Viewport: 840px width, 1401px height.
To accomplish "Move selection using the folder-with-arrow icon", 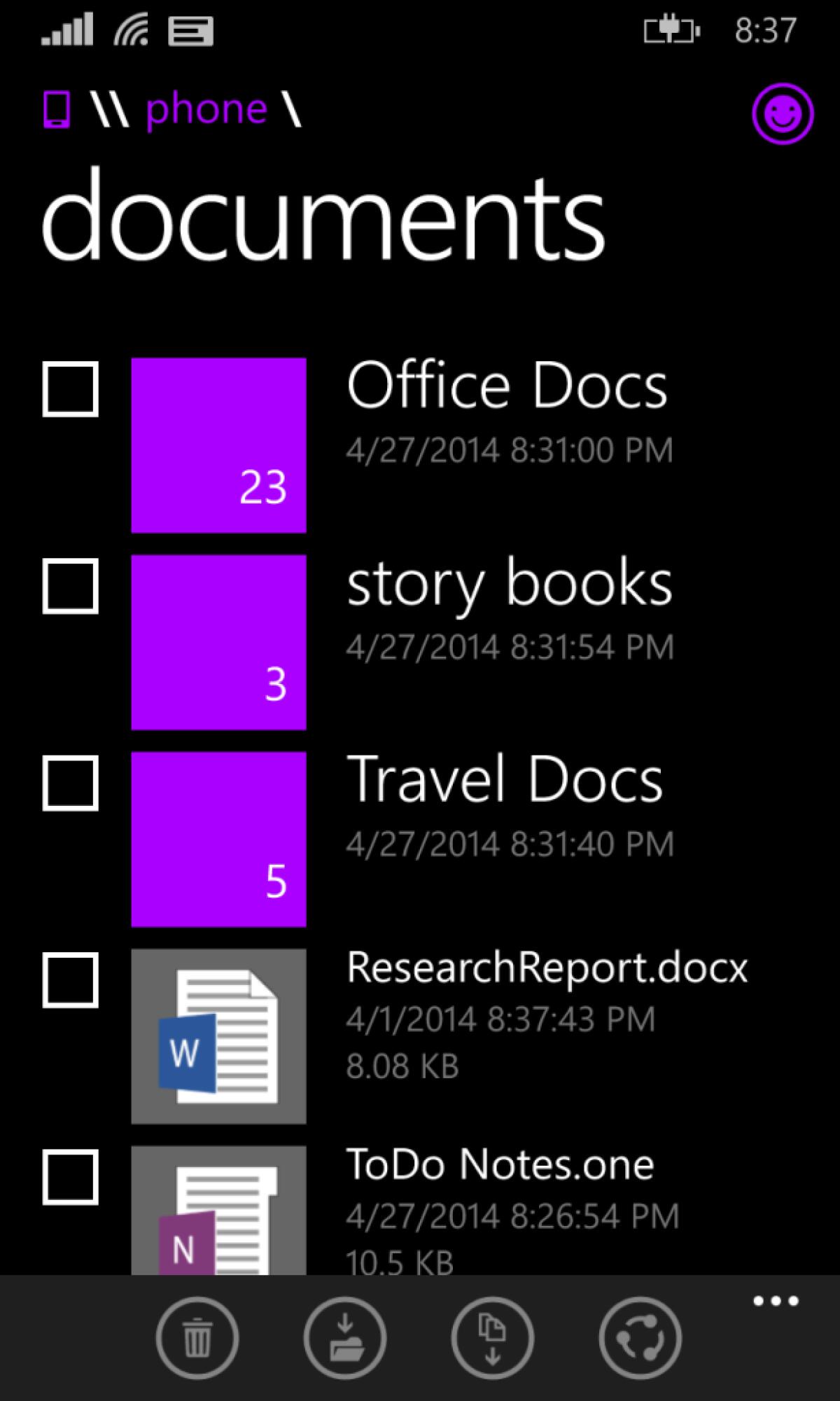I will coord(344,1337).
